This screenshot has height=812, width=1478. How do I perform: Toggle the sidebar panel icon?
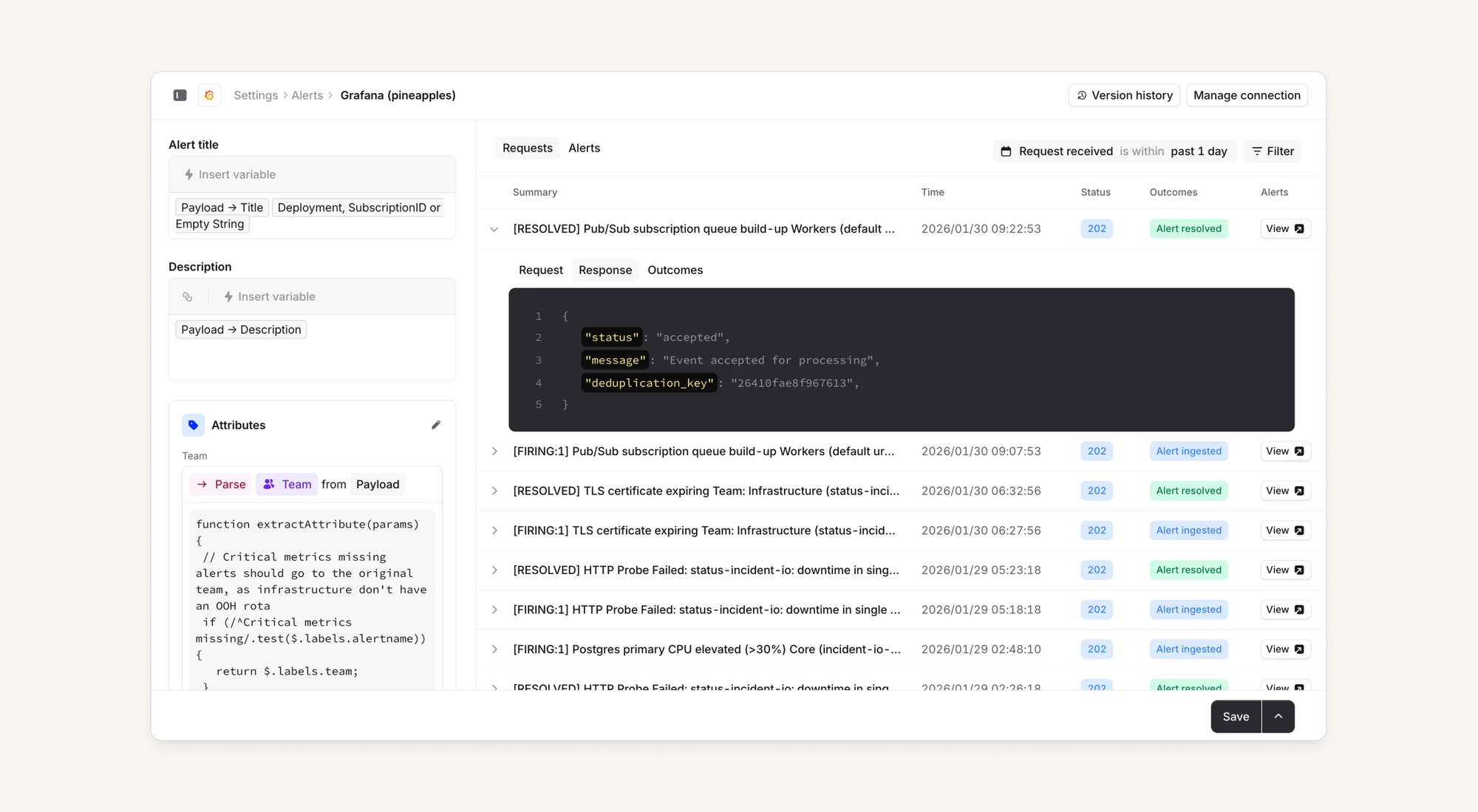coord(180,95)
